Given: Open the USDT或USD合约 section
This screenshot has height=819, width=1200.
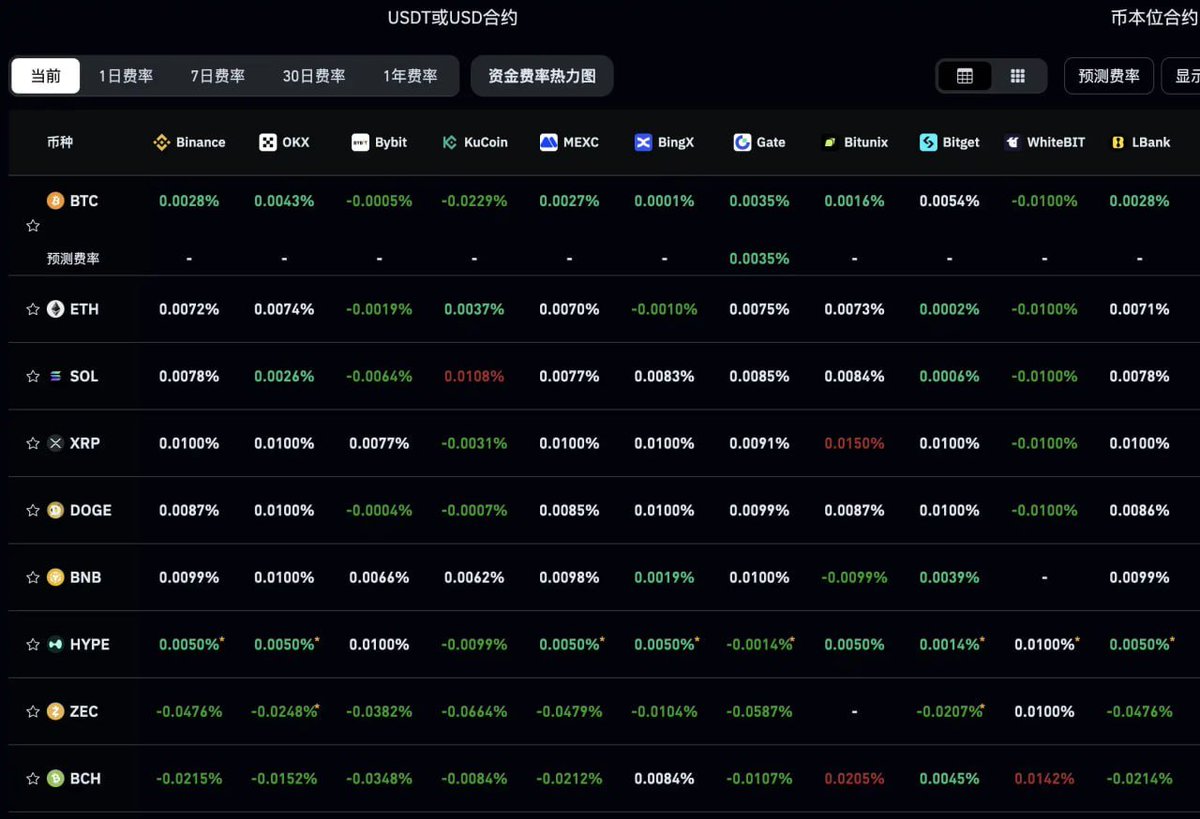Looking at the screenshot, I should coord(453,17).
